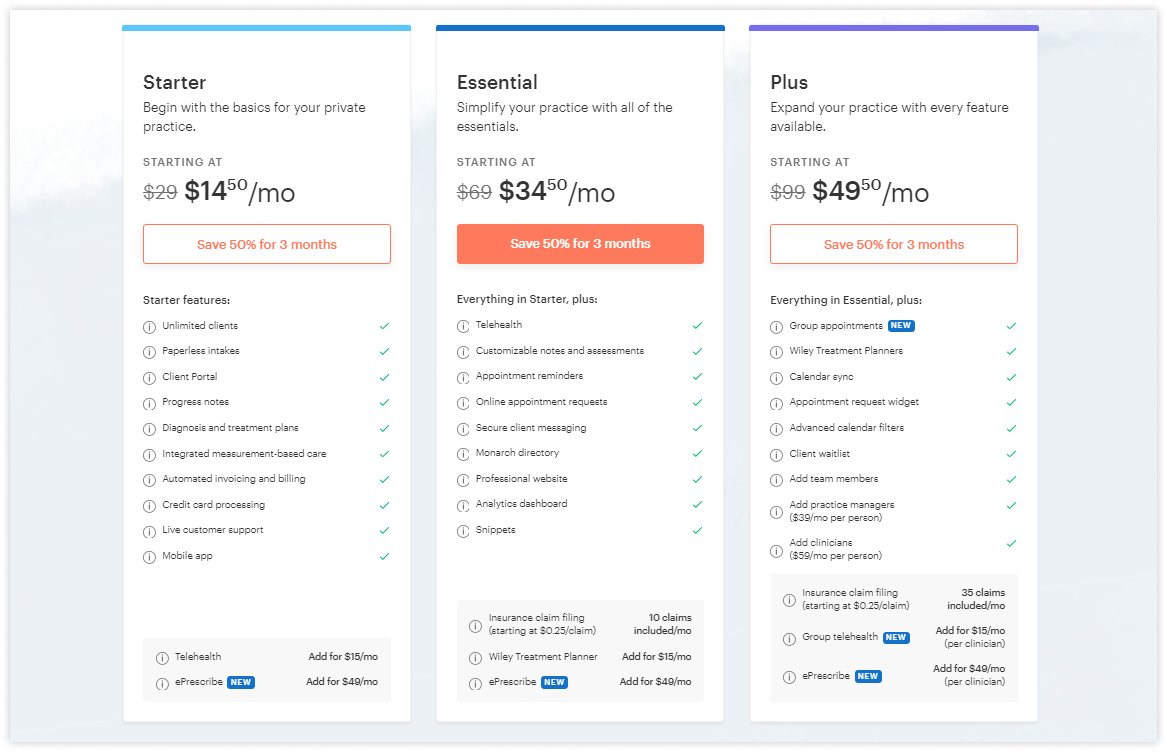Click info icon beside Starter ePrescribe add-on
Image resolution: width=1167 pixels, height=752 pixels.
click(x=162, y=684)
